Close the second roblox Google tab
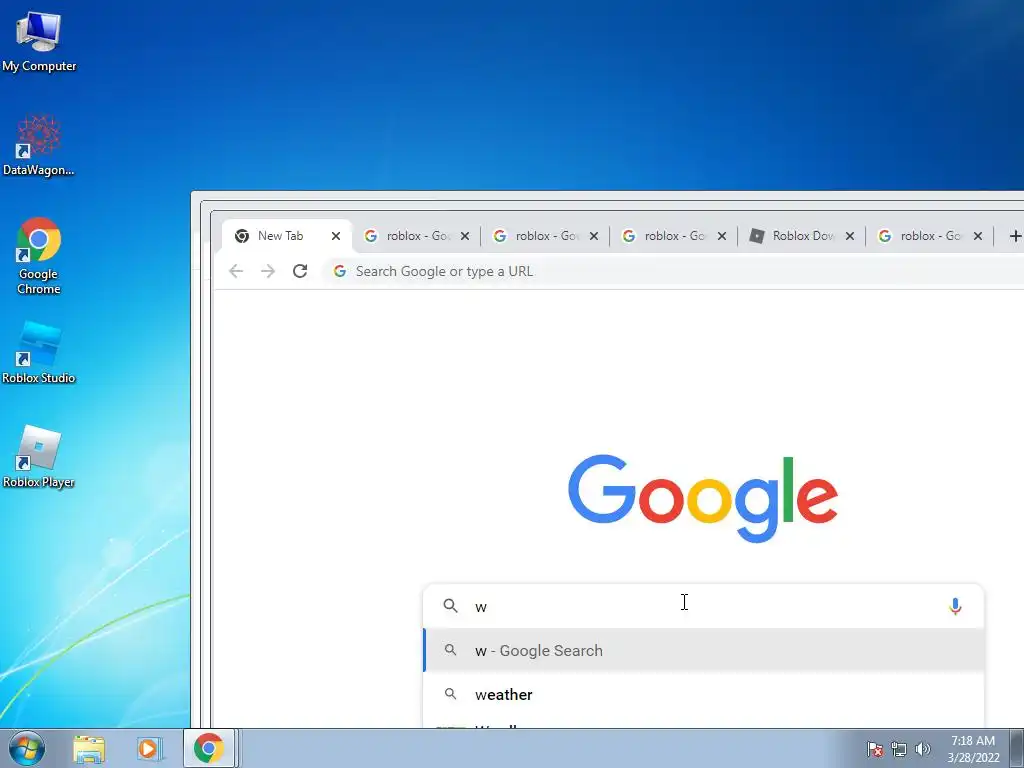The image size is (1024, 768). pos(594,236)
